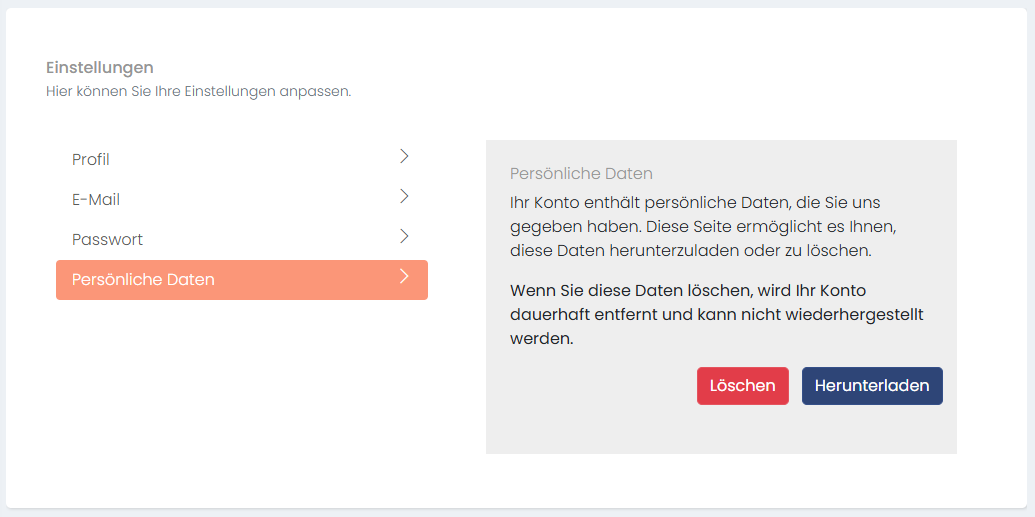Open the Profil settings section
1035x517 pixels.
(91, 160)
